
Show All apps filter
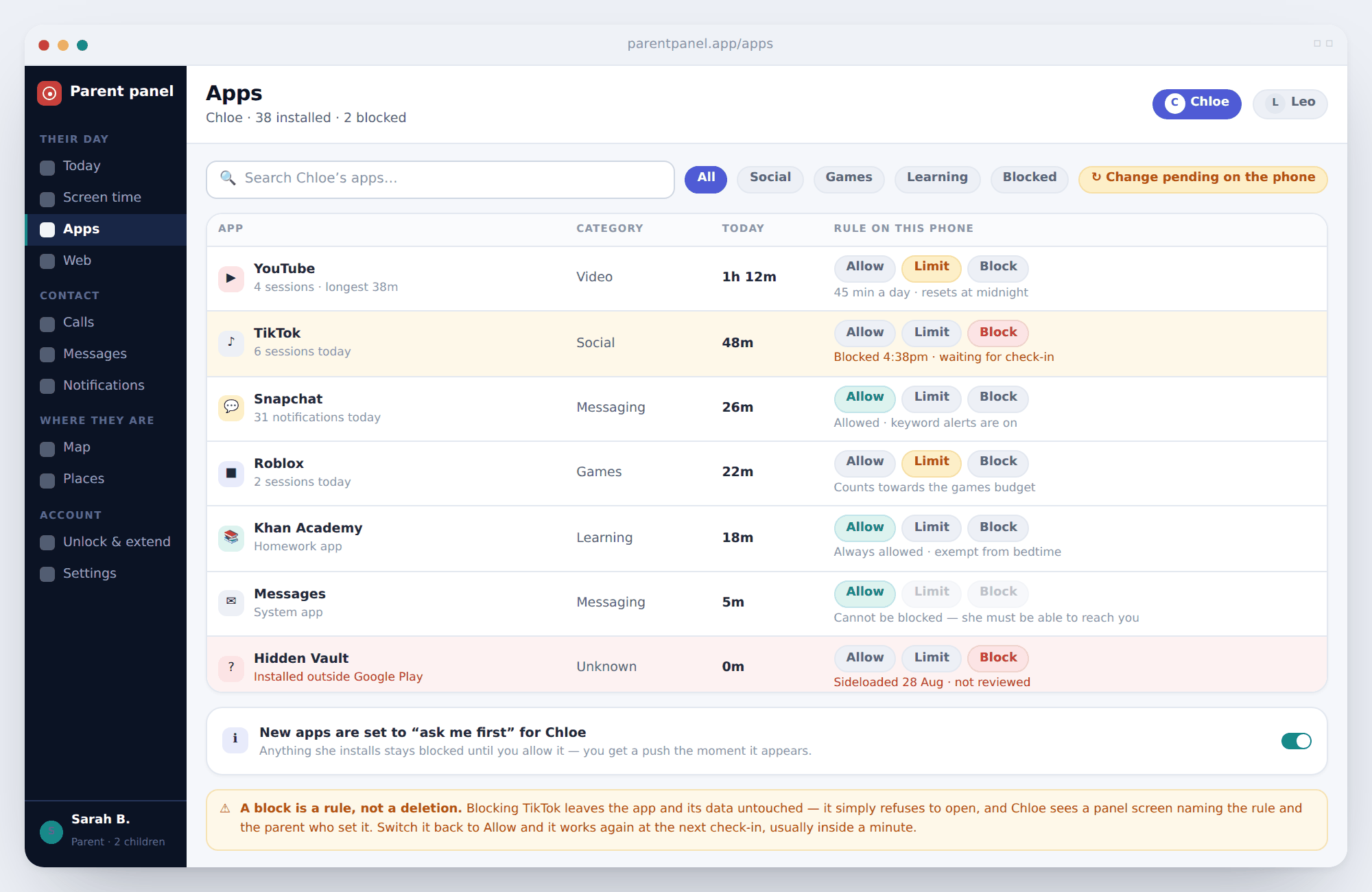706,179
